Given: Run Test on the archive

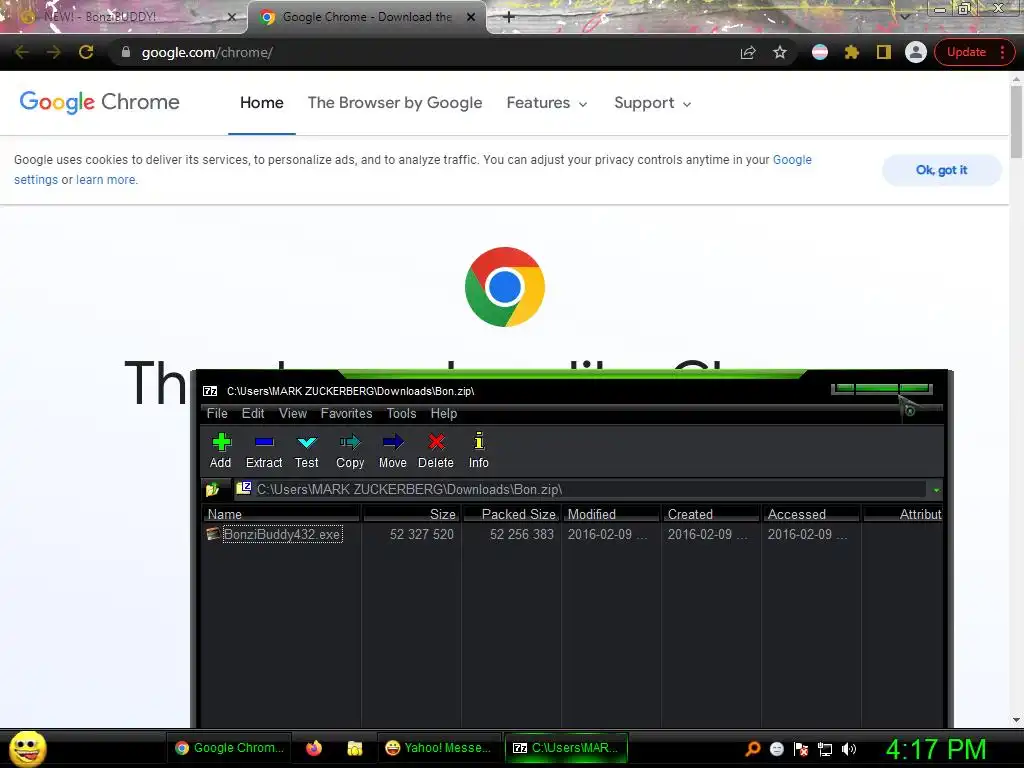Looking at the screenshot, I should coord(306,450).
